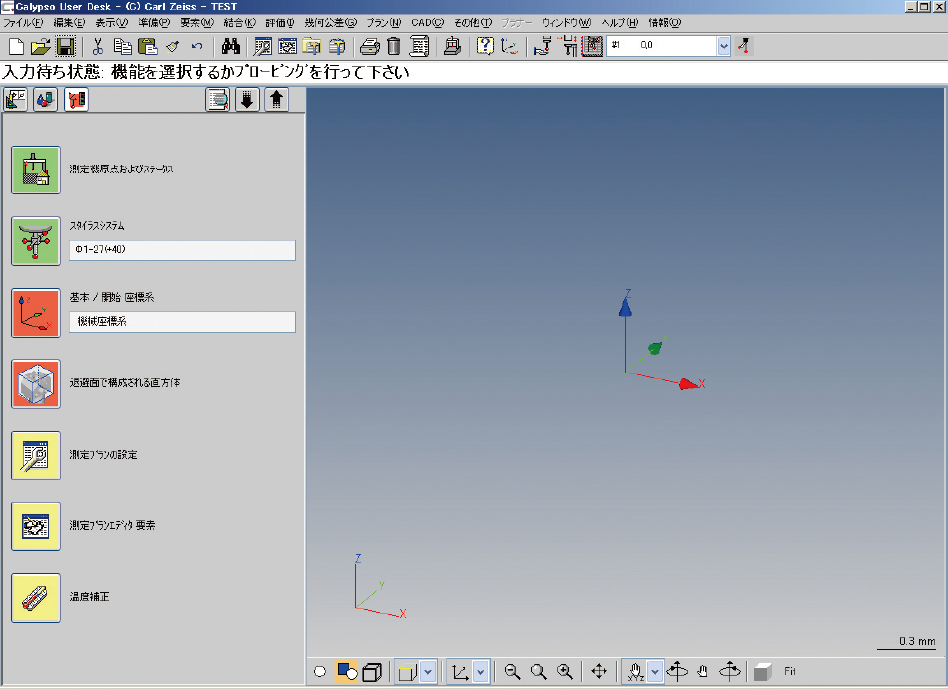
Task: Open help with the question mark icon
Action: pyautogui.click(x=485, y=46)
